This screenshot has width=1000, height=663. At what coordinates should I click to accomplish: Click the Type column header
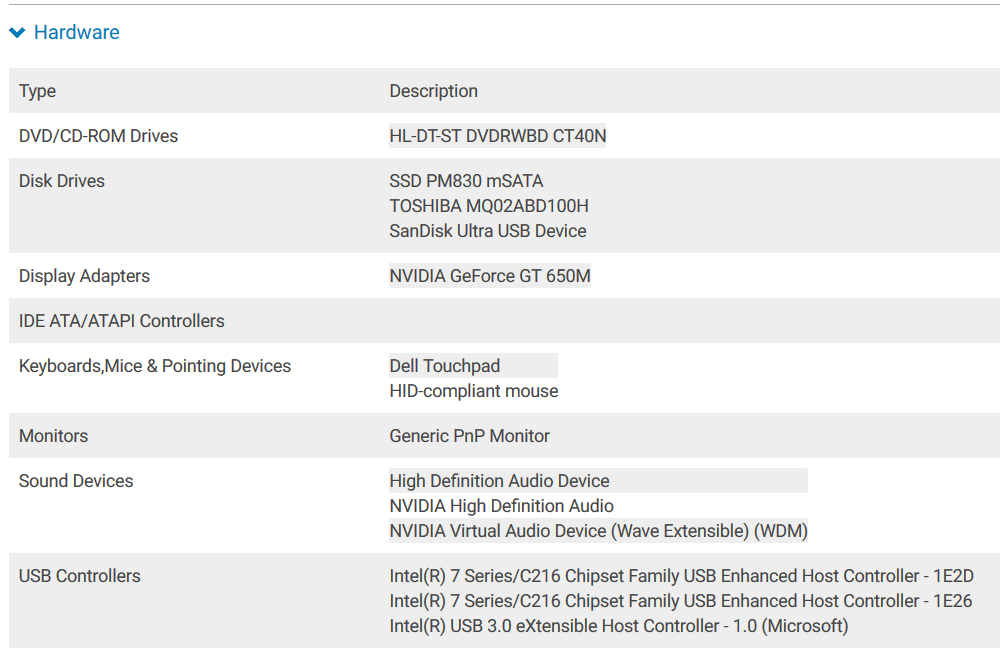point(37,91)
